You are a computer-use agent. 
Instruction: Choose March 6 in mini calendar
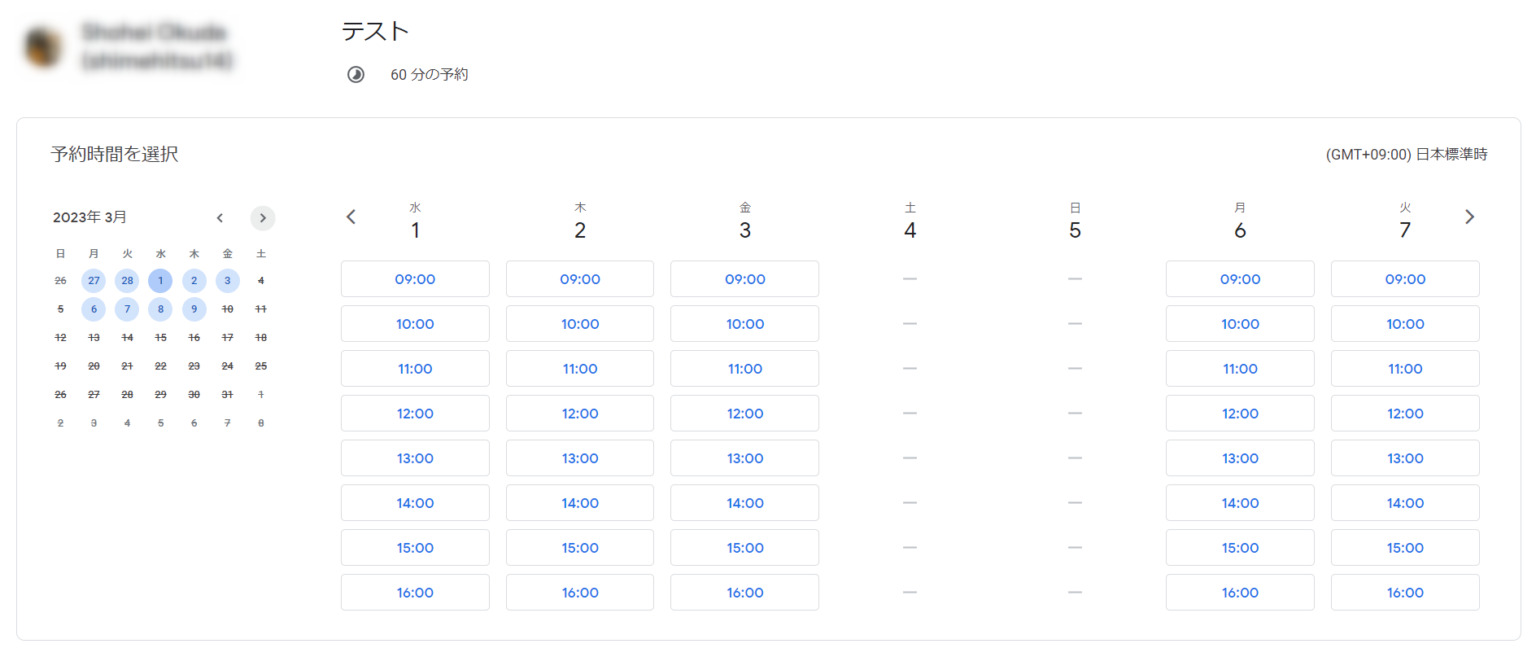click(93, 309)
